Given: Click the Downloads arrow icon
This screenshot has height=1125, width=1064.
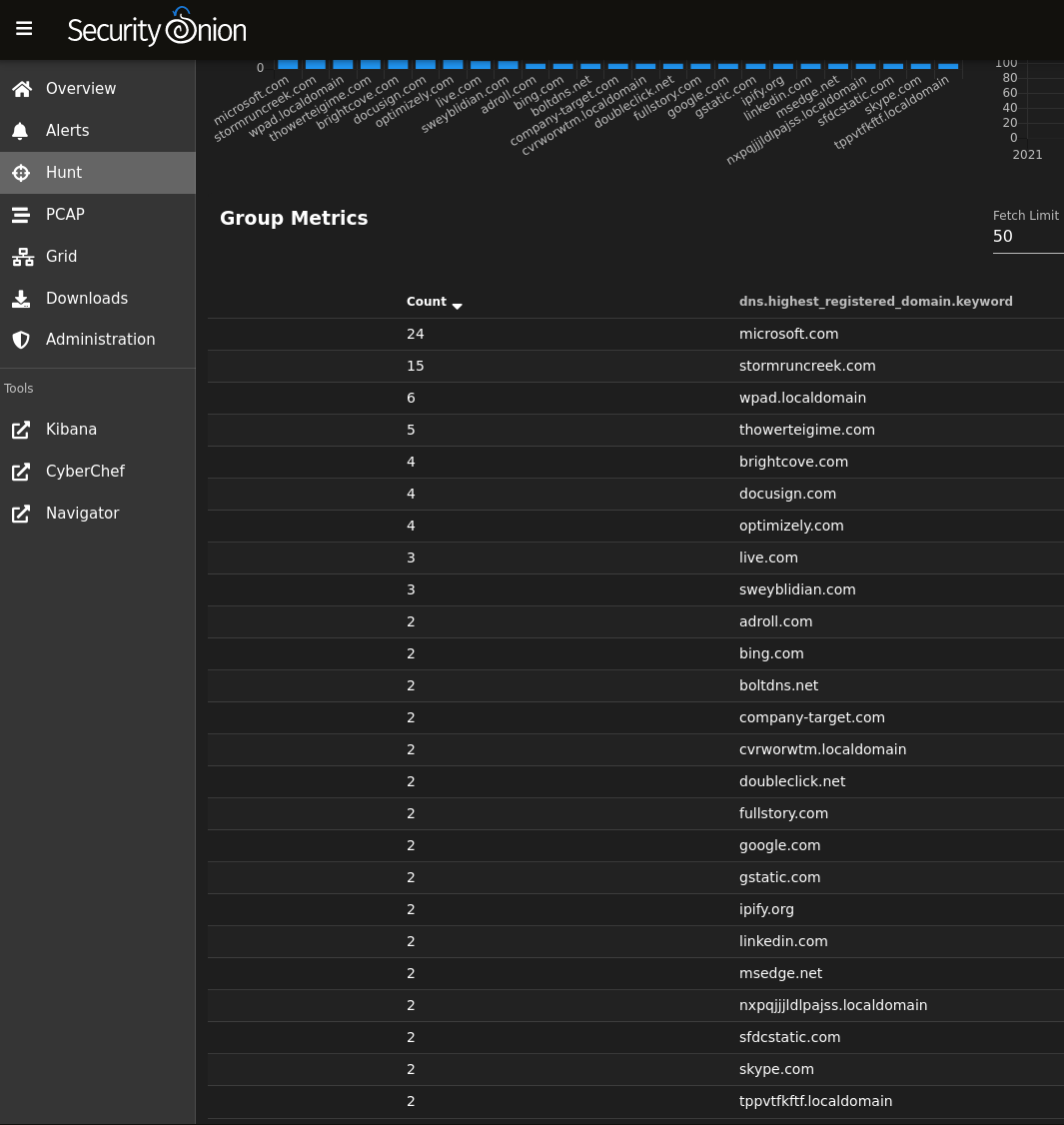Looking at the screenshot, I should pyautogui.click(x=21, y=299).
